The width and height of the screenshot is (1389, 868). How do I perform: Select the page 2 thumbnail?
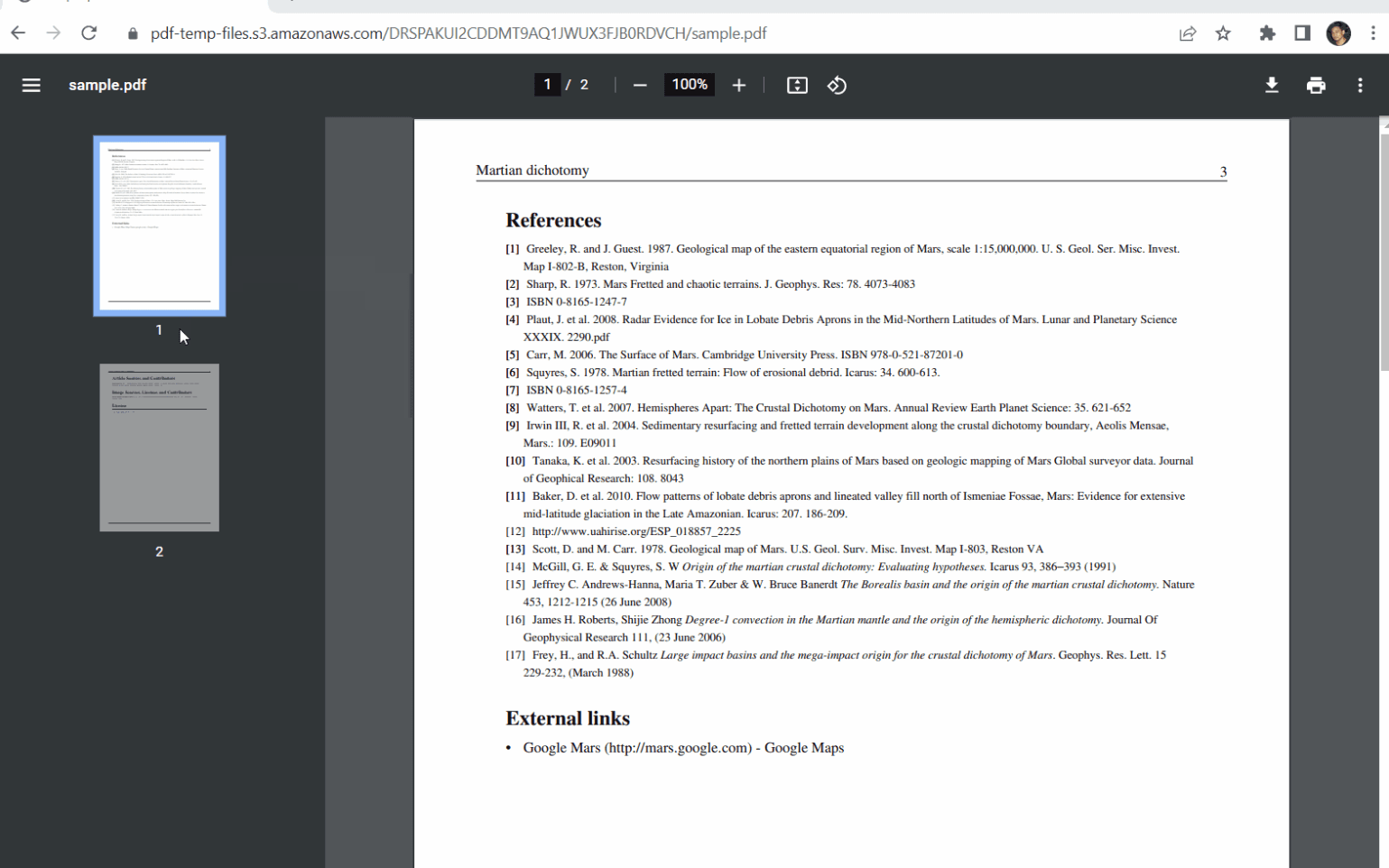159,447
